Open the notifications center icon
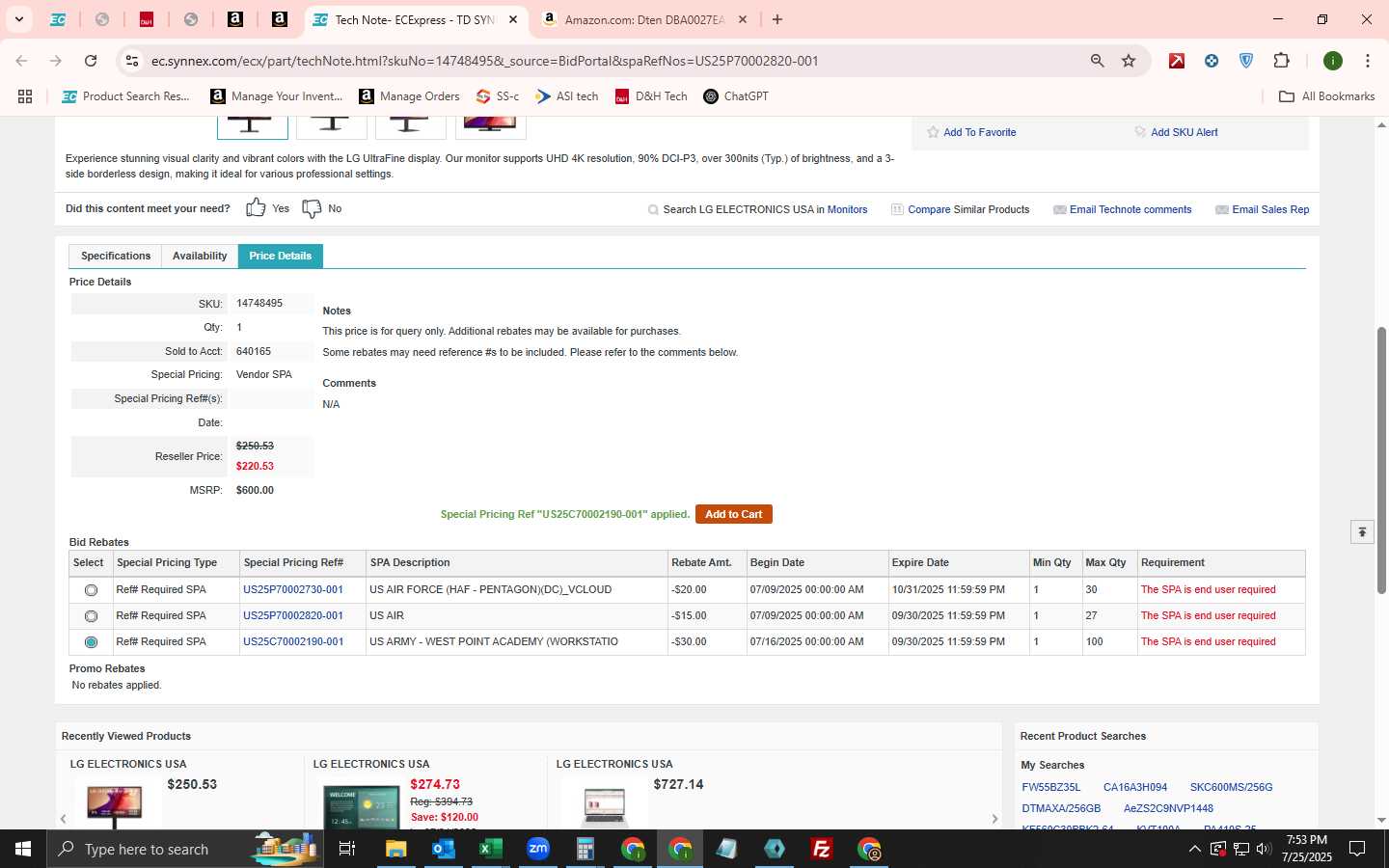This screenshot has width=1389, height=868. (1357, 849)
